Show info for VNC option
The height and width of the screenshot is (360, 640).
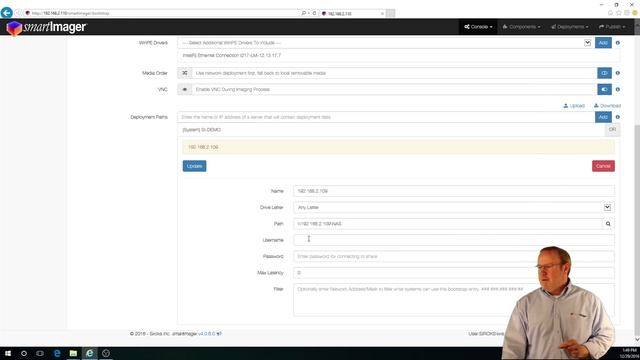618,89
